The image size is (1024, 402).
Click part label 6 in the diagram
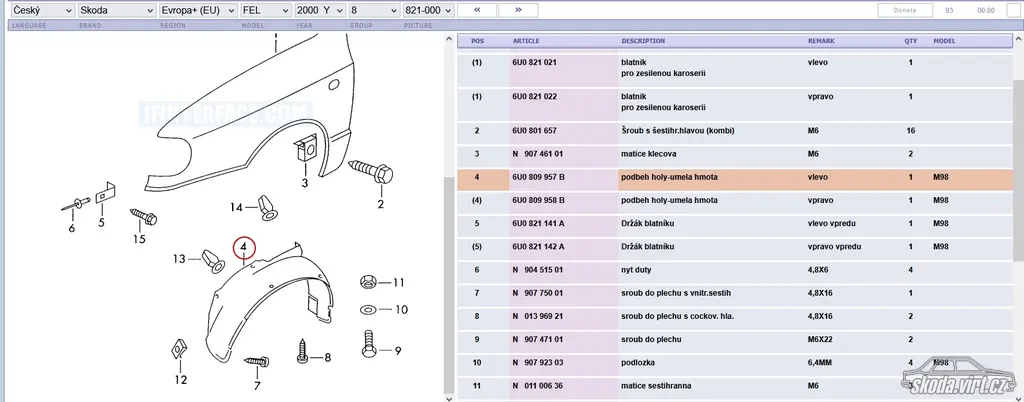(x=72, y=228)
